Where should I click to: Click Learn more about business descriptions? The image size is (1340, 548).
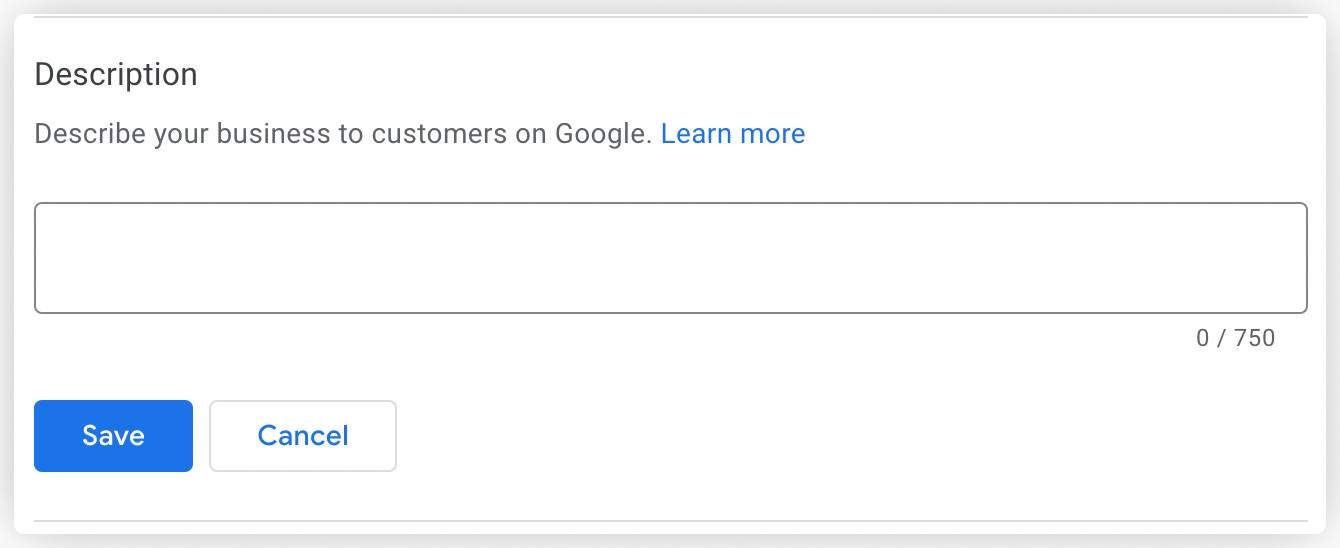click(732, 134)
